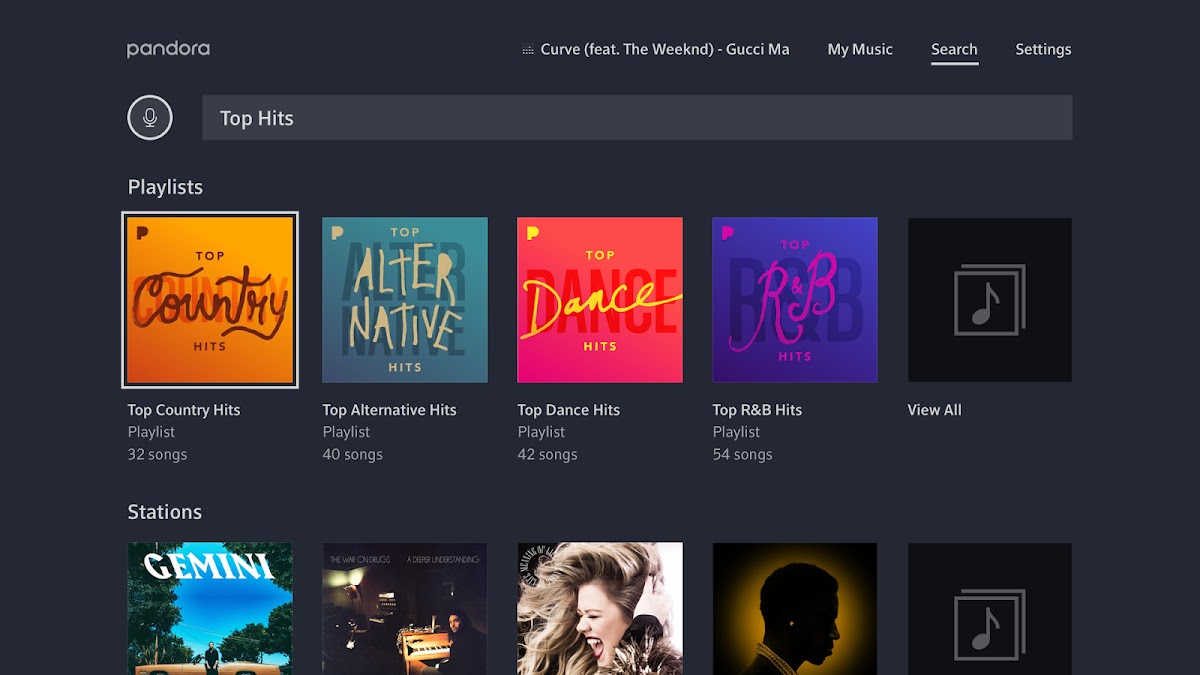Go to the Search tab
The width and height of the screenshot is (1200, 675).
[x=954, y=49]
